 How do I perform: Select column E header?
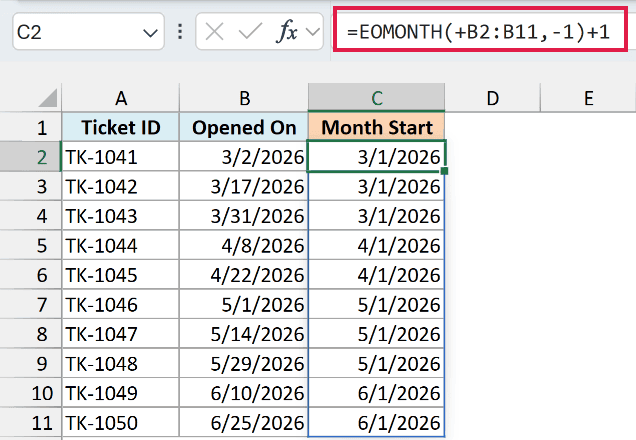click(x=588, y=98)
